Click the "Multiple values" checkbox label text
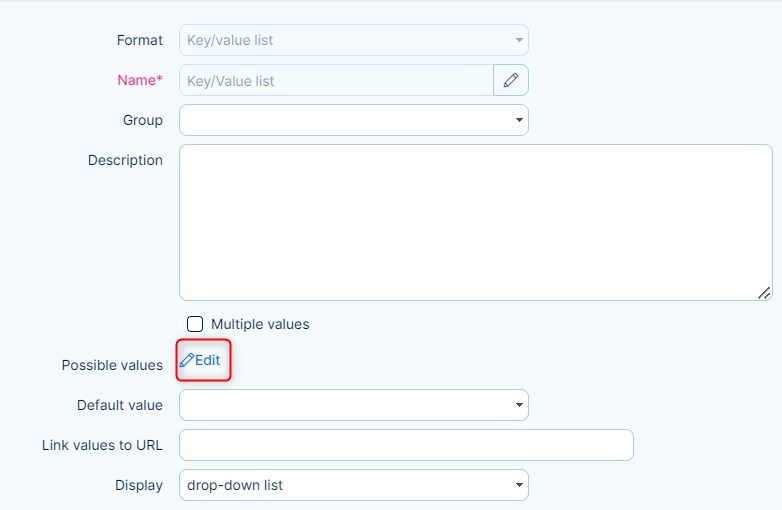782x510 pixels. [260, 324]
